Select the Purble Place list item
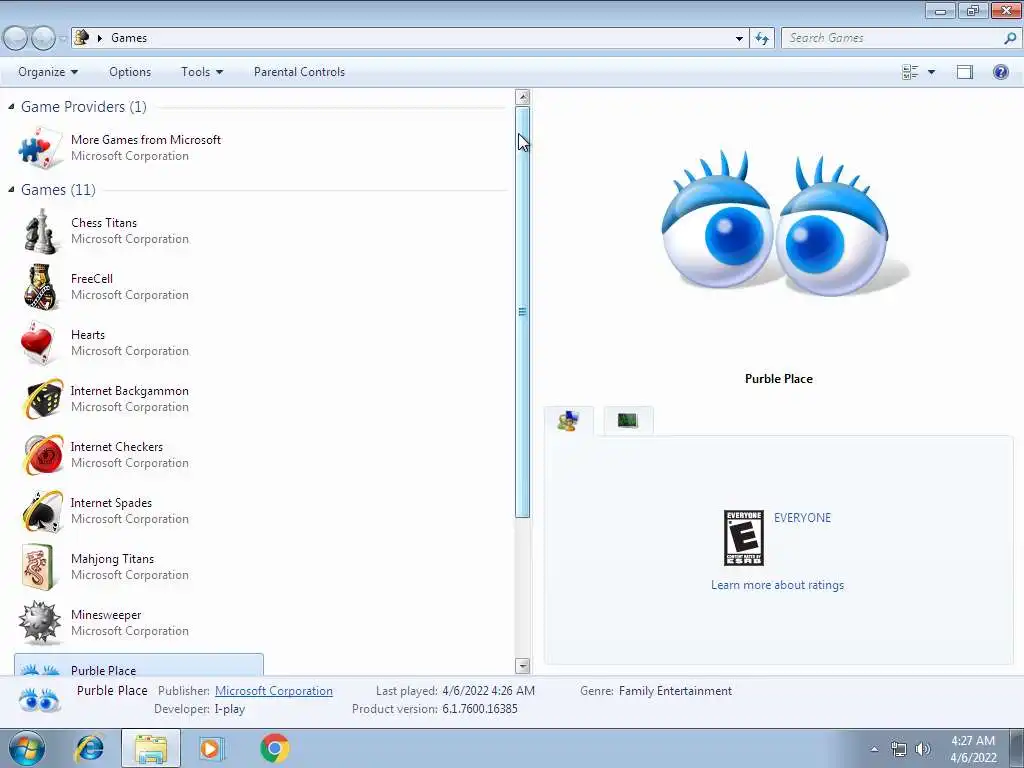The width and height of the screenshot is (1024, 768). click(139, 665)
